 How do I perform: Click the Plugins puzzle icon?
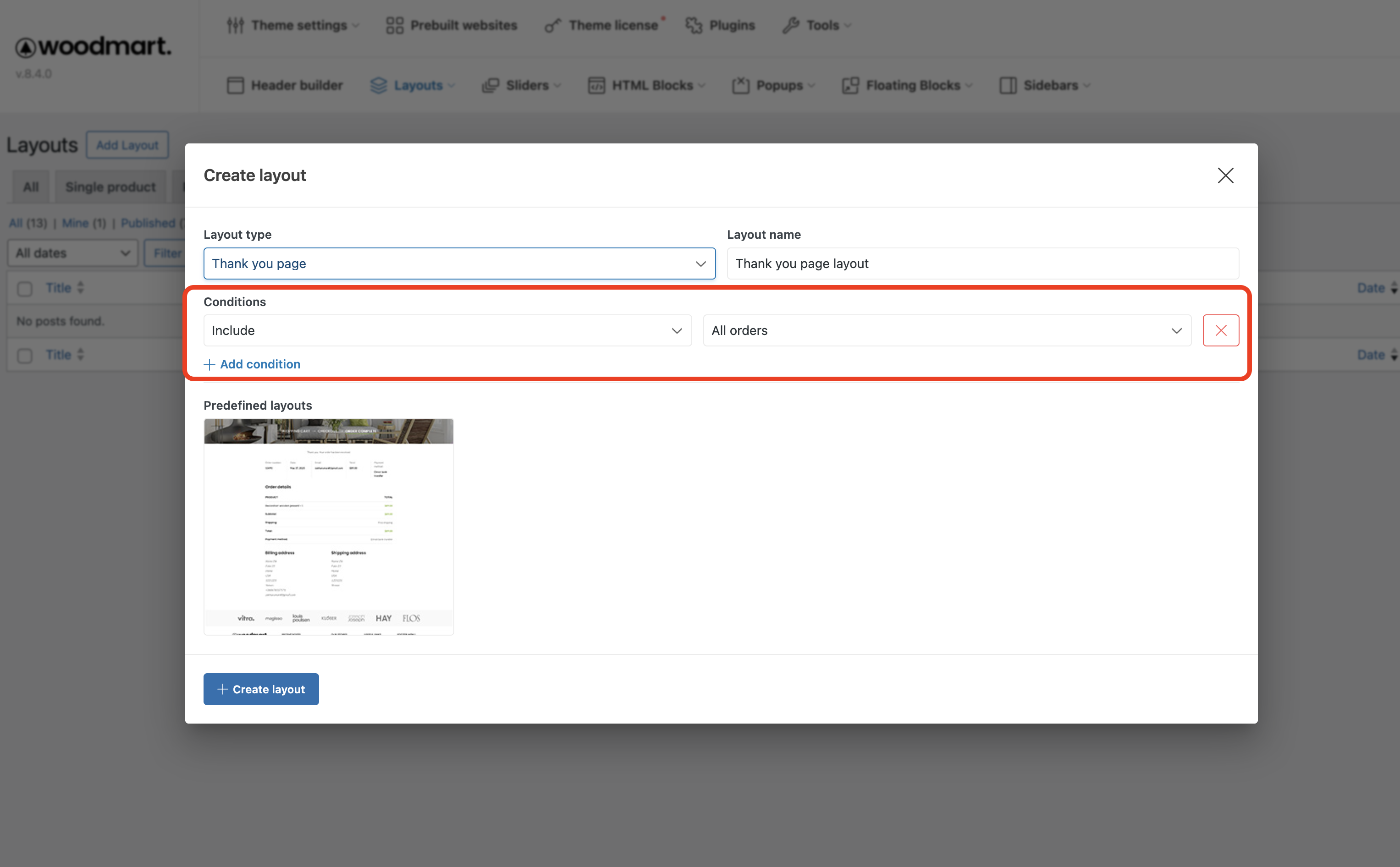click(x=694, y=25)
